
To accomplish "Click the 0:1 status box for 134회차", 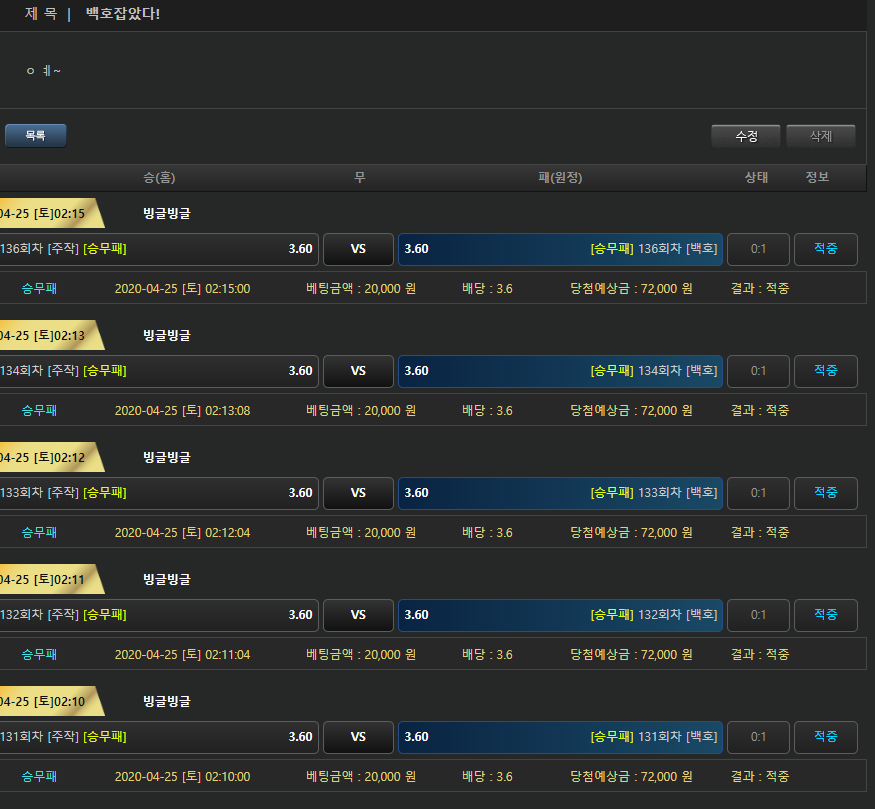I will click(x=758, y=371).
